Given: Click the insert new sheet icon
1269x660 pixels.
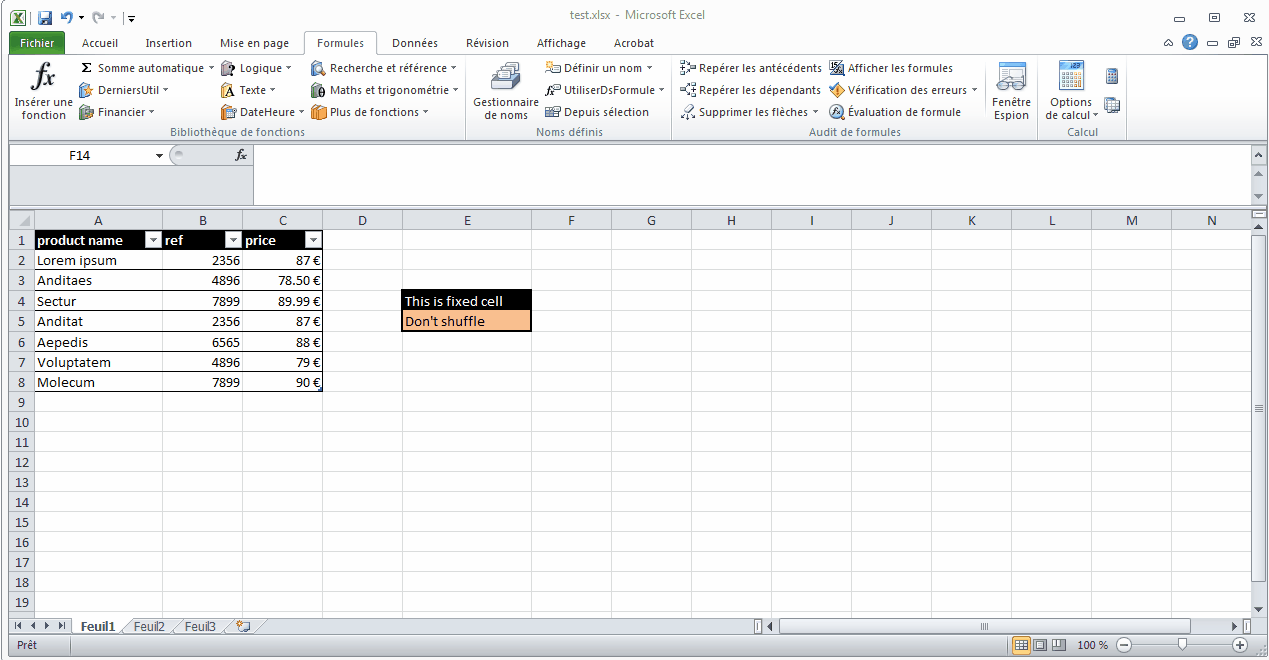Looking at the screenshot, I should click(x=241, y=626).
